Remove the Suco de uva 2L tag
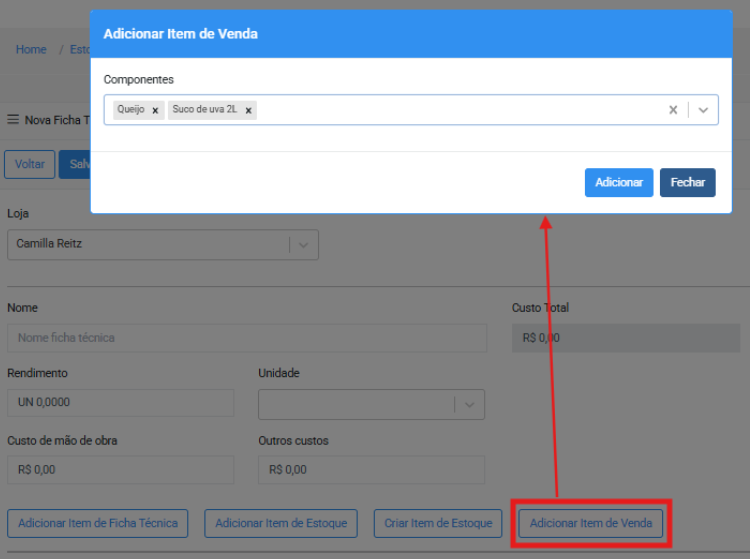The image size is (751, 559). 248,111
